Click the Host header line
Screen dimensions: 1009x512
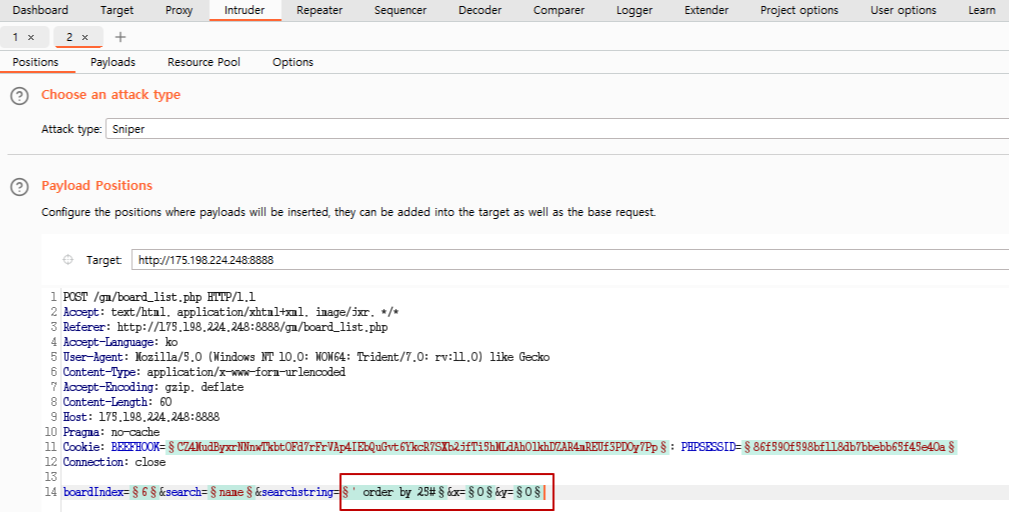pos(141,417)
